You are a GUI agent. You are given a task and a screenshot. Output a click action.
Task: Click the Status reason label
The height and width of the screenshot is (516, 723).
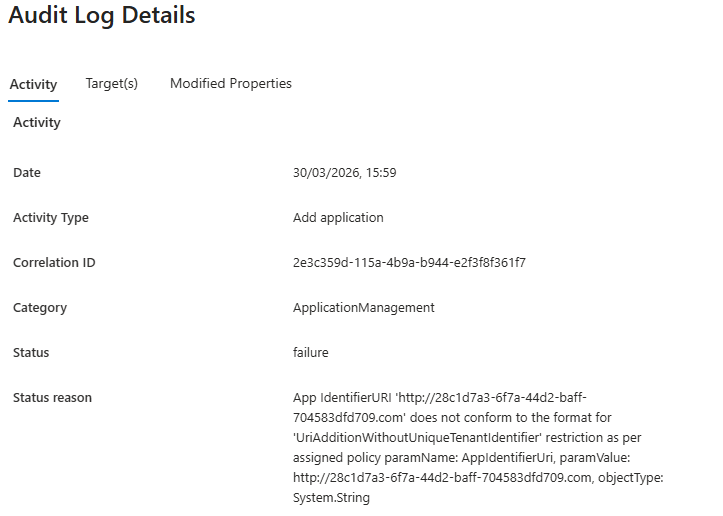click(52, 398)
